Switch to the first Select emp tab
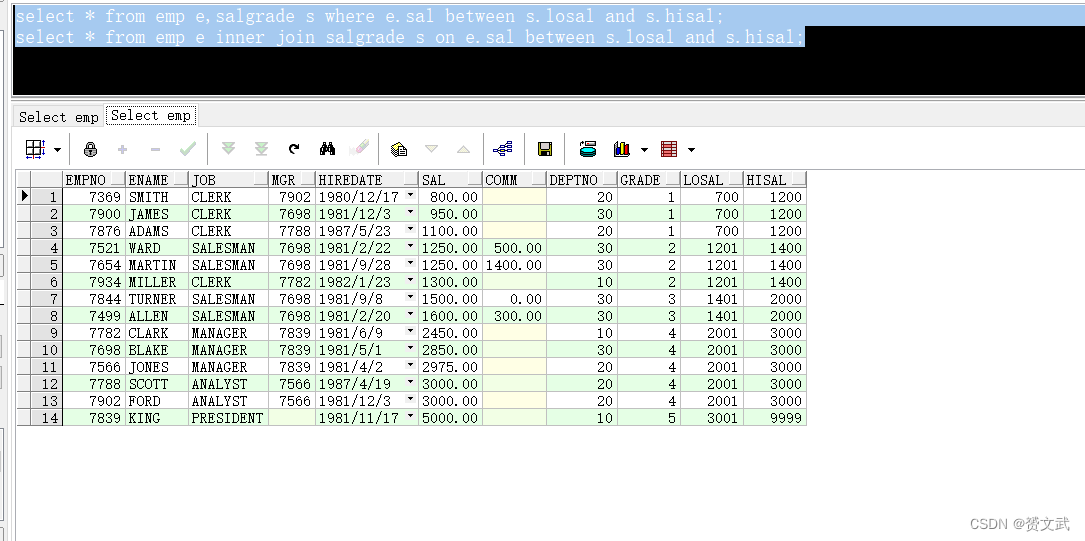 click(59, 117)
